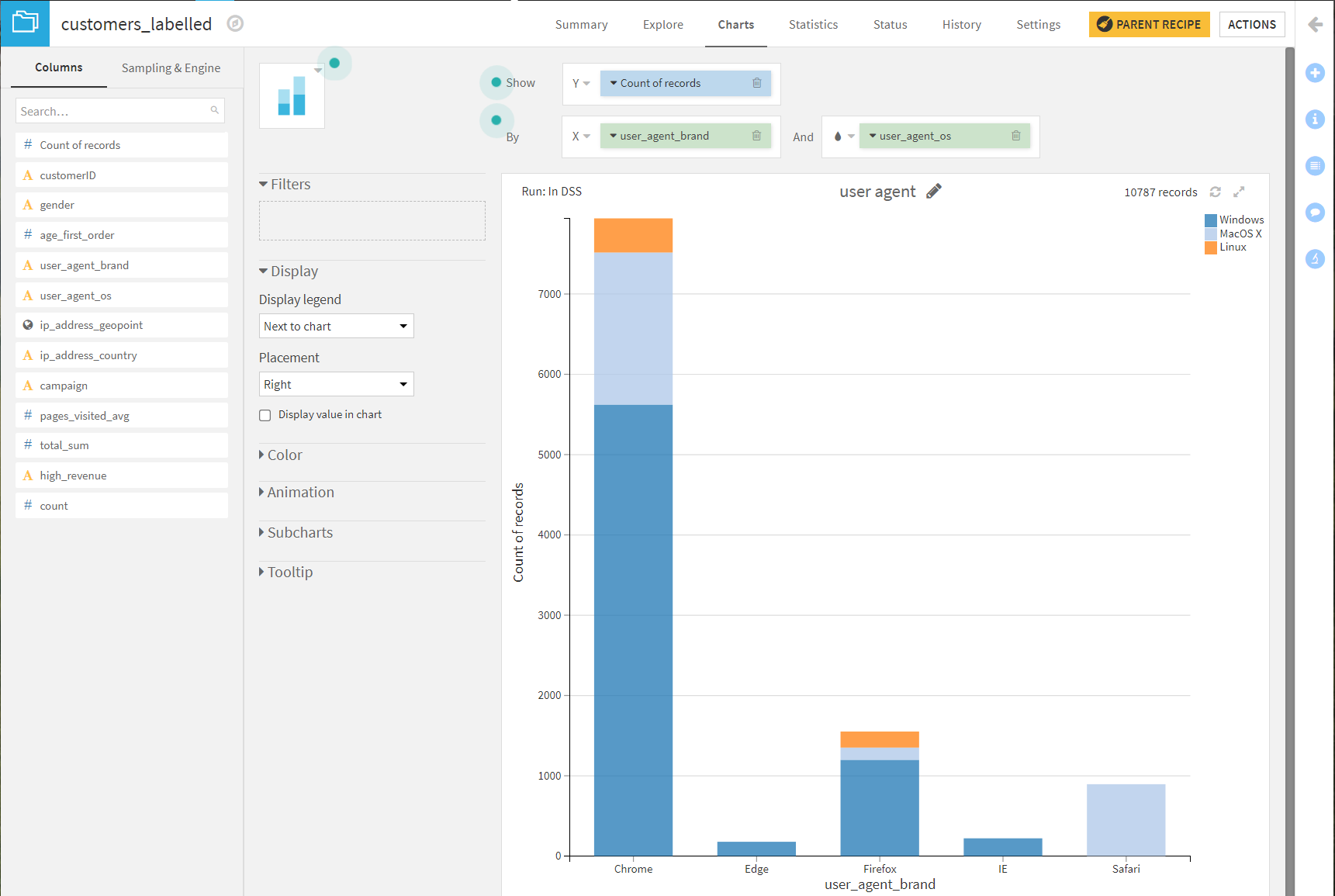Remove user_agent_os color dimension
Viewport: 1335px width, 896px height.
[x=1016, y=136]
